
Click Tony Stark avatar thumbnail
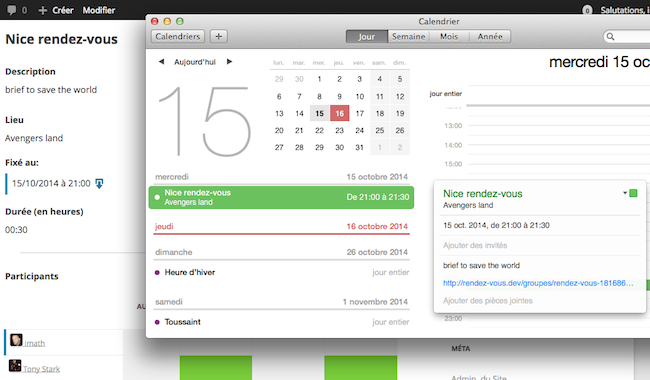coord(15,365)
